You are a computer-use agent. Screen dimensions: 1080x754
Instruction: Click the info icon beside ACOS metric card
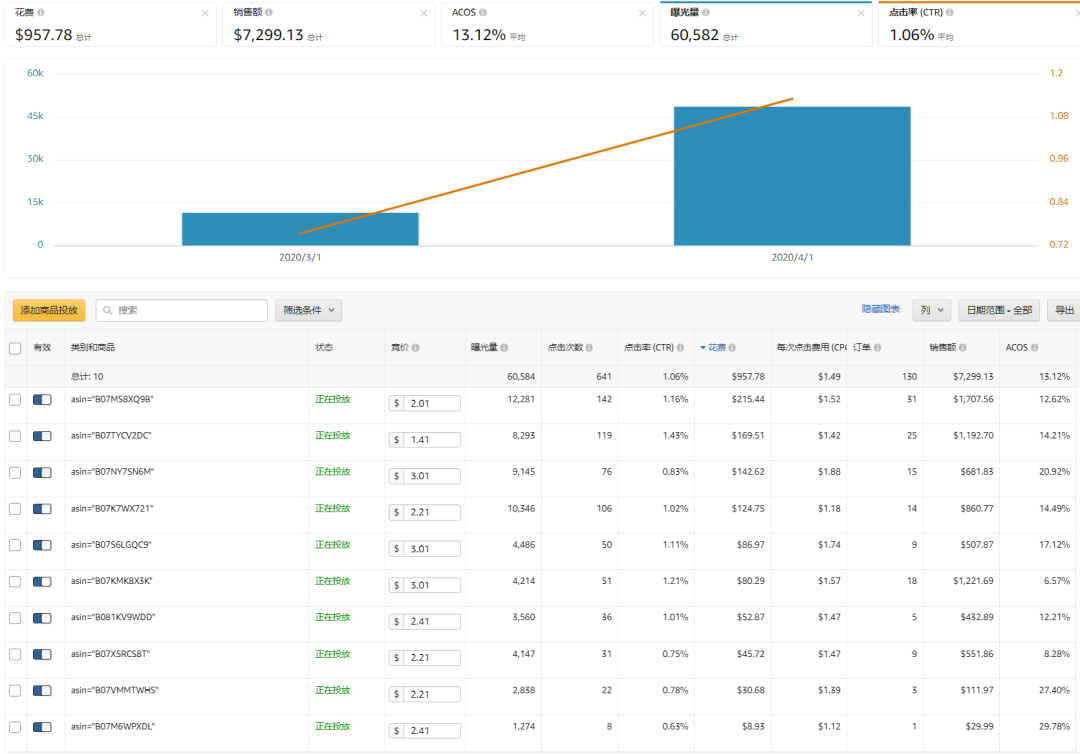483,13
